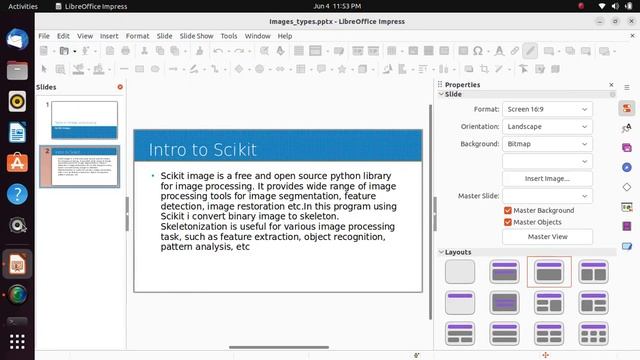Toggle the highlighted Draw functions pencil icon
The height and width of the screenshot is (360, 640).
530,51
